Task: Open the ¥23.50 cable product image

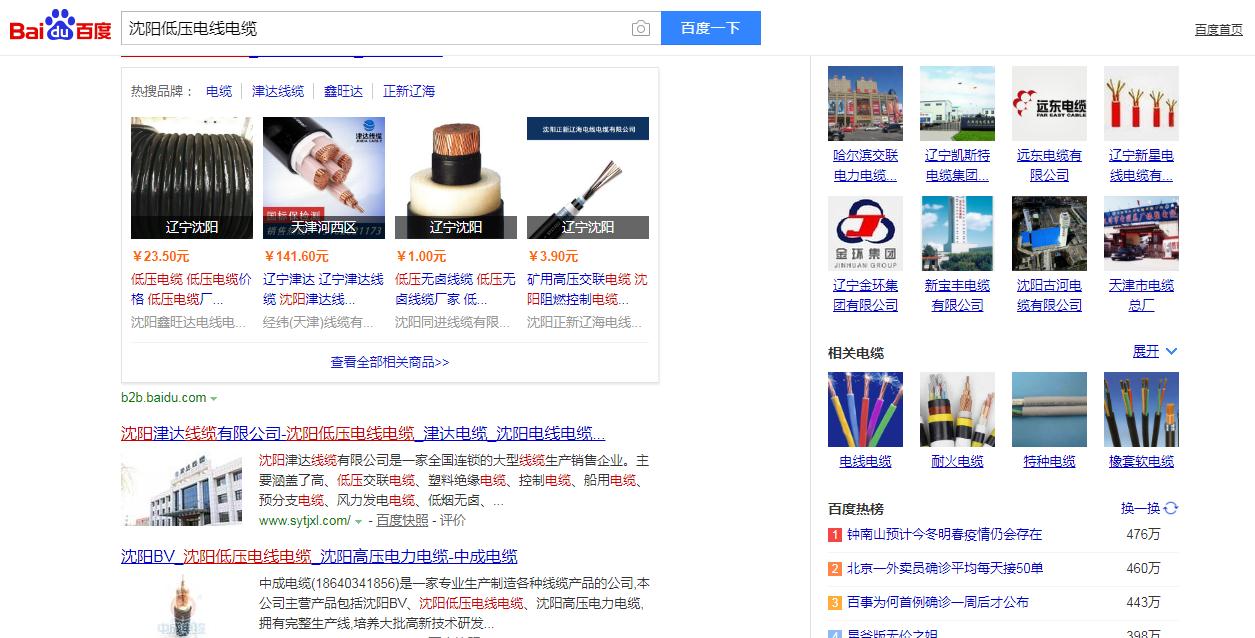Action: [x=192, y=178]
